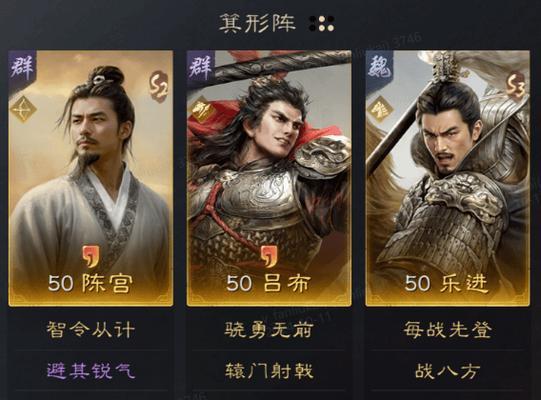Click the troop-type diamond on 乐进's card
This screenshot has width=541, height=400.
381,110
